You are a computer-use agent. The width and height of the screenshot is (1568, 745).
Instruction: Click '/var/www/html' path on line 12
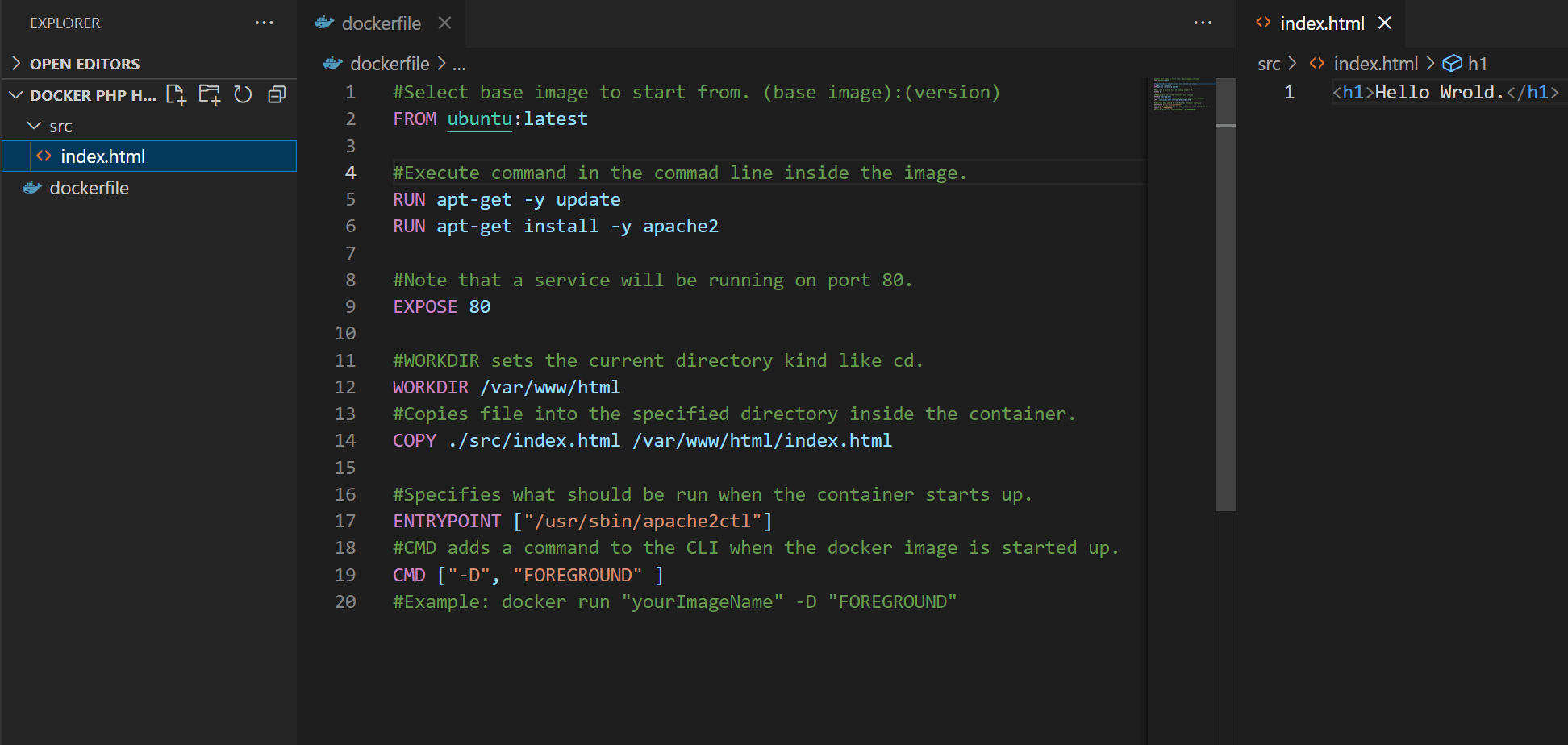pyautogui.click(x=550, y=387)
